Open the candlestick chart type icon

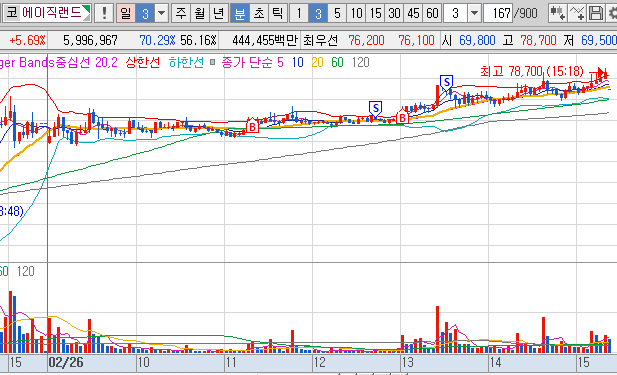557,13
